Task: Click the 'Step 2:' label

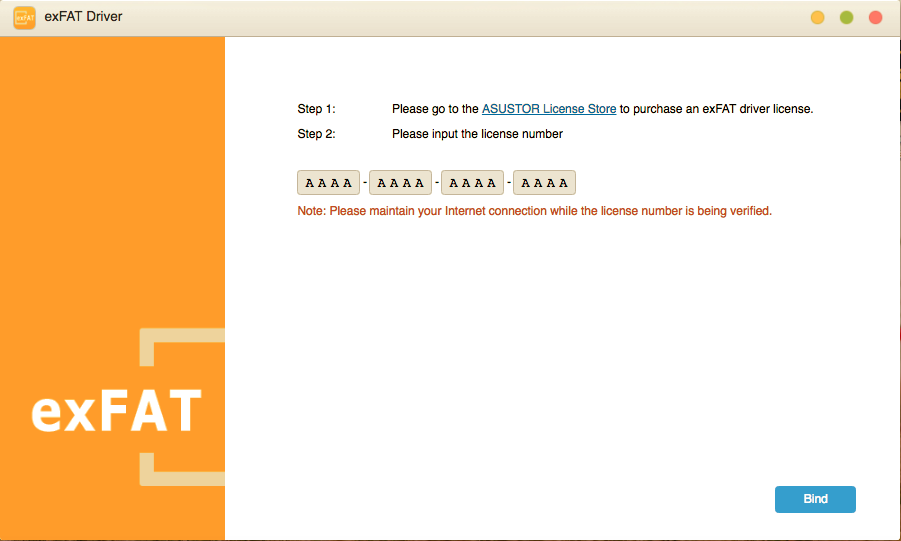Action: [316, 134]
